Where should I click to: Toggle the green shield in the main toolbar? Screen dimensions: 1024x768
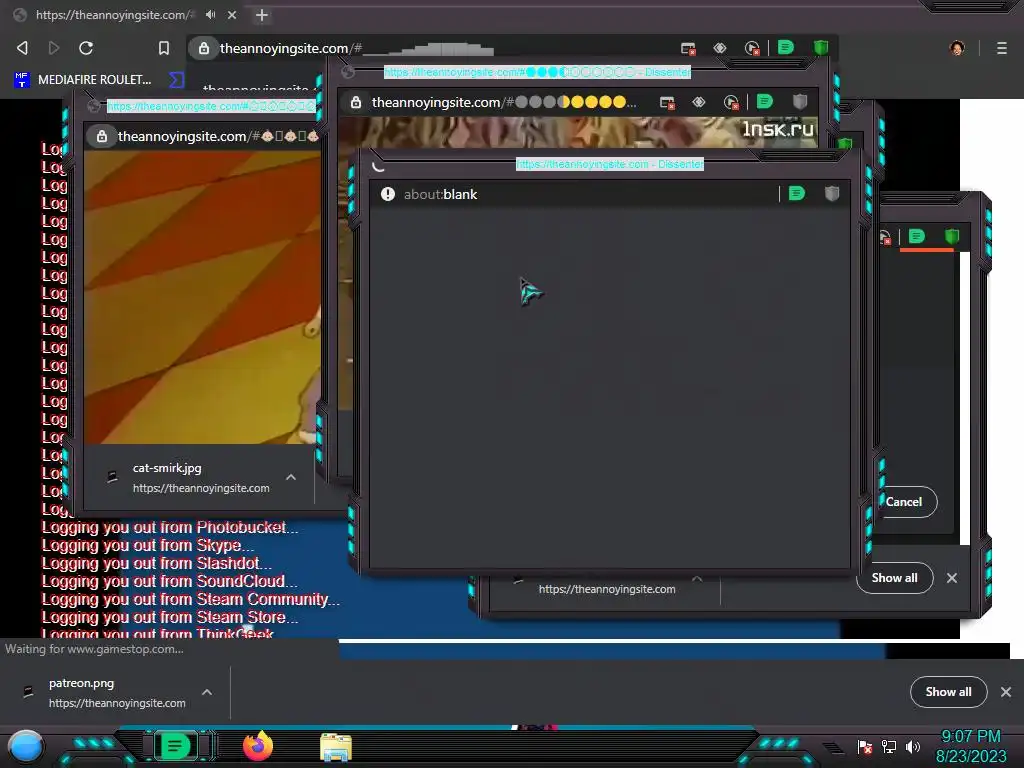pos(821,47)
